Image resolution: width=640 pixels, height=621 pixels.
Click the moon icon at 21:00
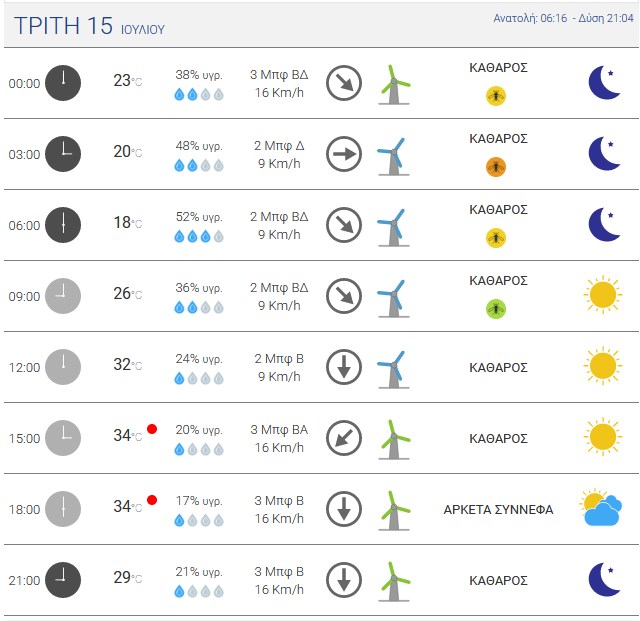point(604,579)
